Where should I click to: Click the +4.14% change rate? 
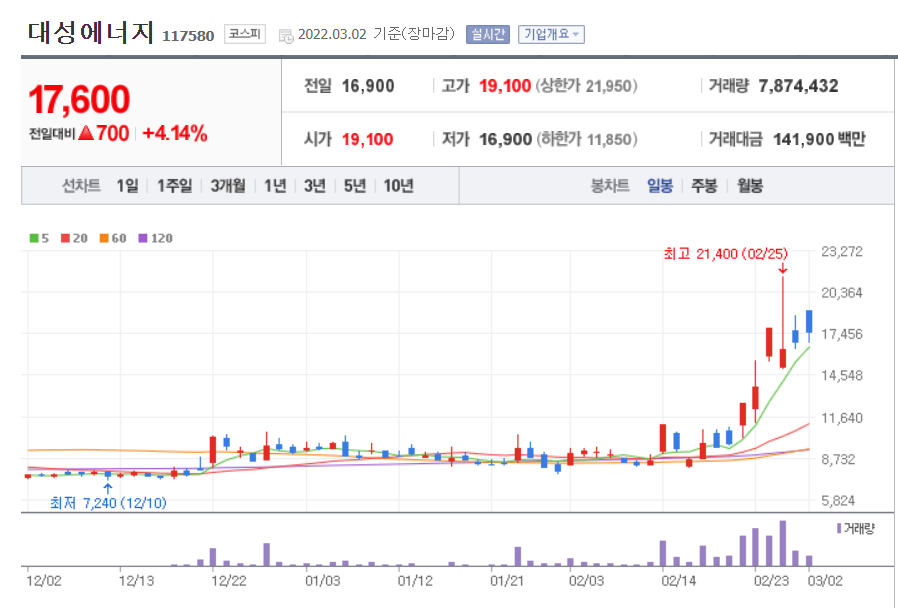point(175,133)
